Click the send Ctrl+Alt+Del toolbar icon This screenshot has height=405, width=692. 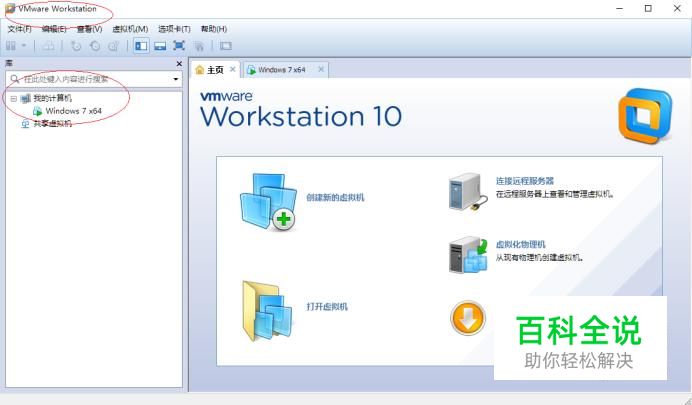tap(49, 46)
